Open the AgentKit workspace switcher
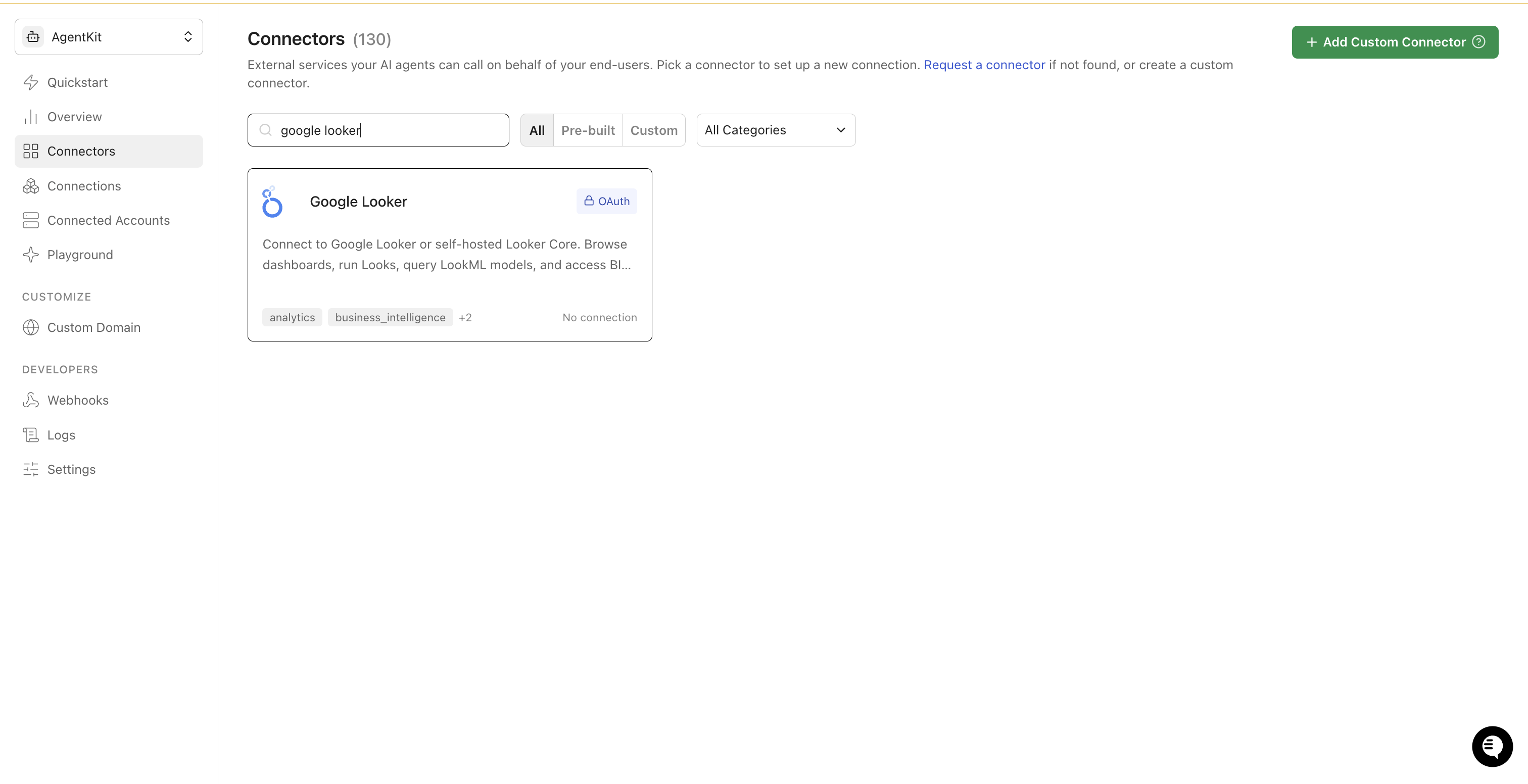This screenshot has width=1528, height=784. point(109,37)
